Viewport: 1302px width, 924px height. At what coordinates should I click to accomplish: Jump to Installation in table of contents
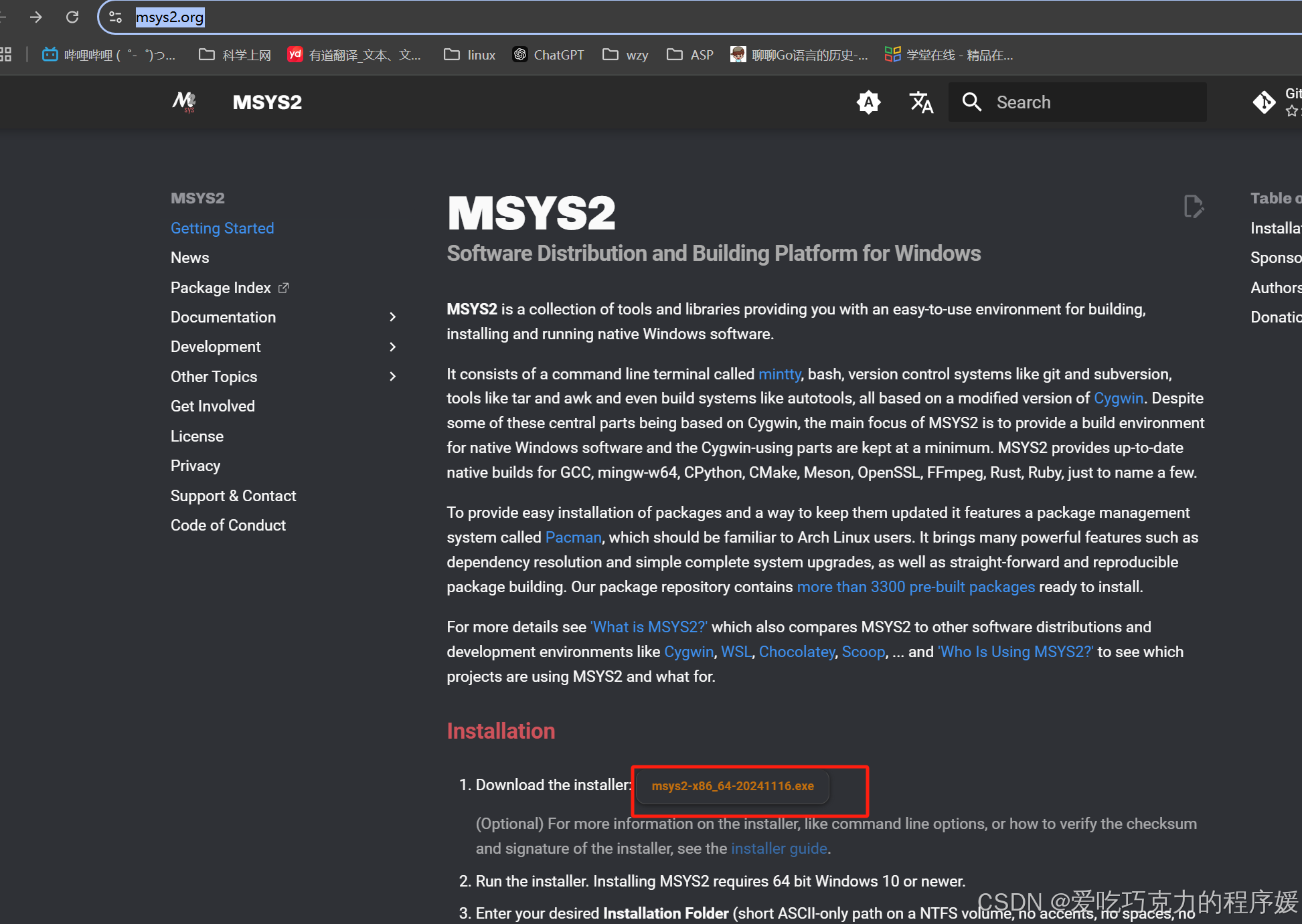tap(1276, 228)
